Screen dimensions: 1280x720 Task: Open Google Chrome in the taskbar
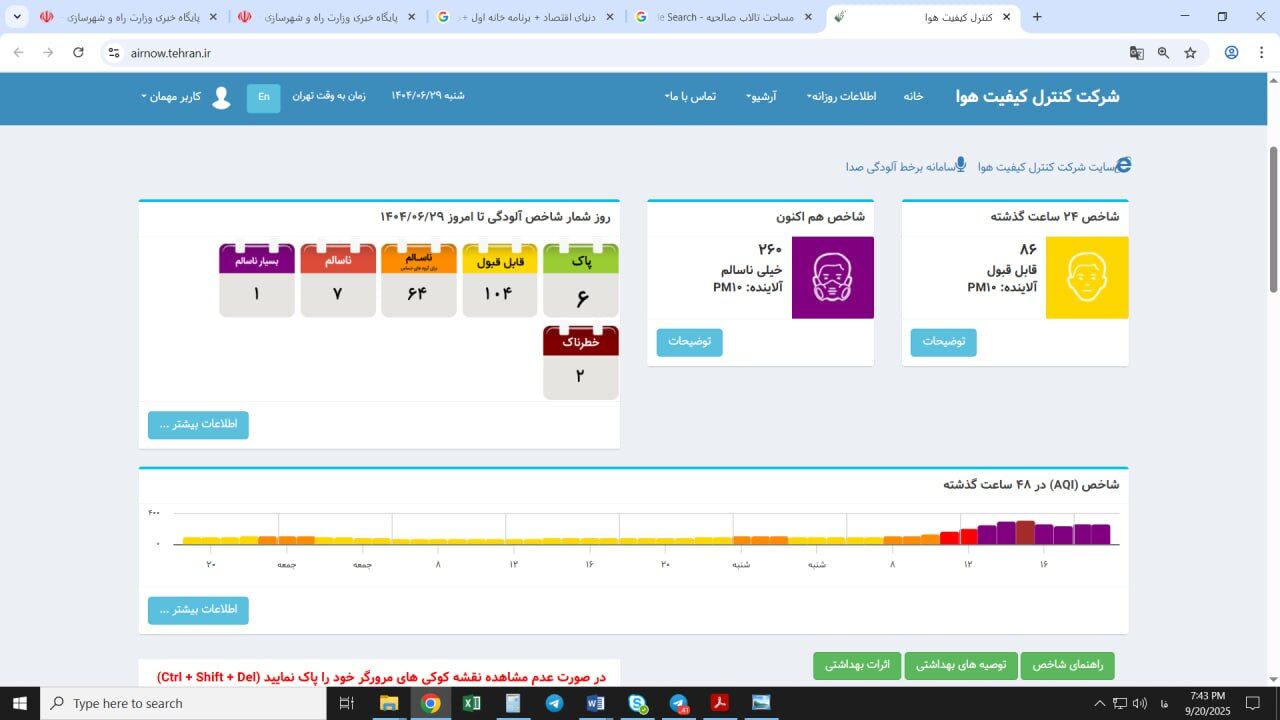pyautogui.click(x=431, y=703)
